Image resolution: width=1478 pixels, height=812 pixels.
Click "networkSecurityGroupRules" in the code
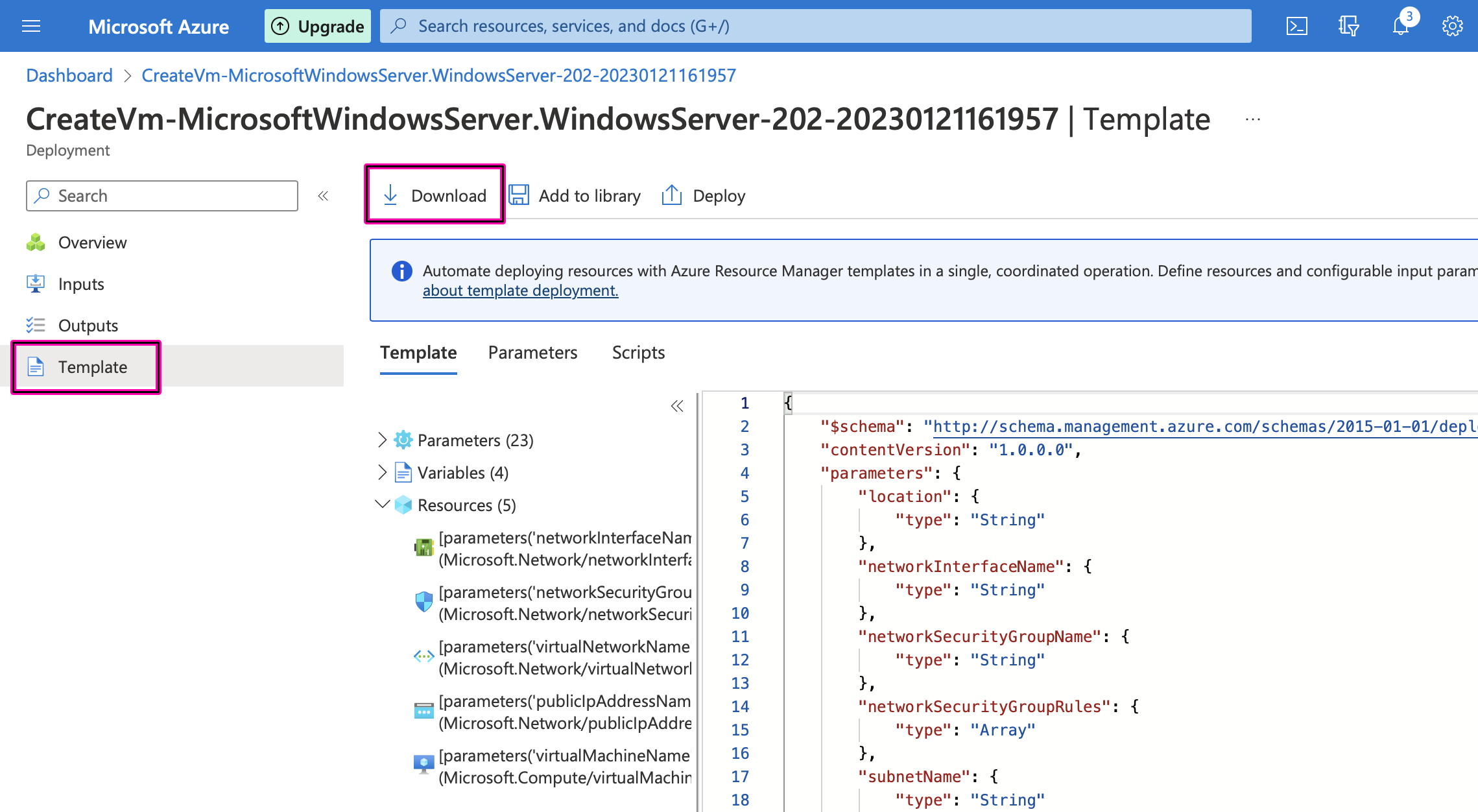pos(984,707)
